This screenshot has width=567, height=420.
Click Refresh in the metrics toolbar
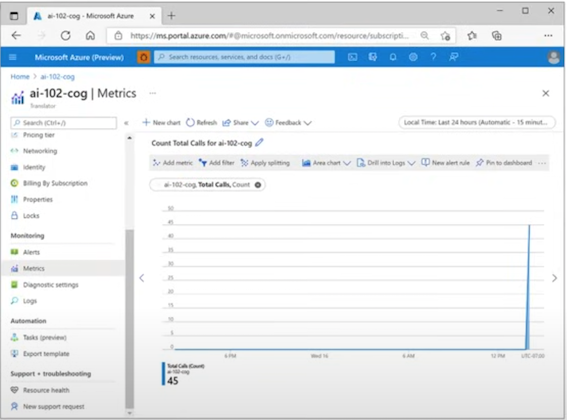pyautogui.click(x=201, y=123)
